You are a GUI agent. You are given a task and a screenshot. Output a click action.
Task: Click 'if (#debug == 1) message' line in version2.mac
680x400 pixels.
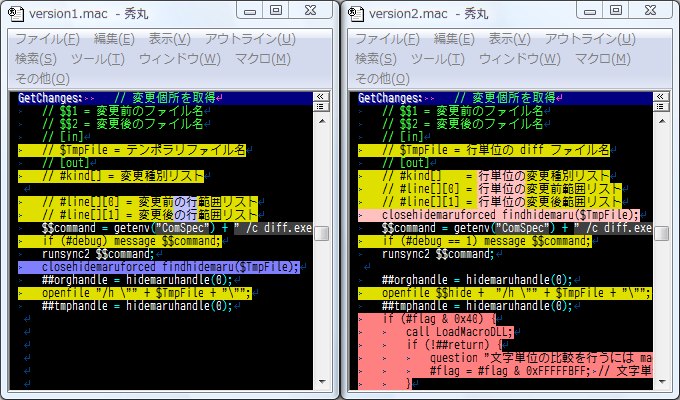(475, 241)
